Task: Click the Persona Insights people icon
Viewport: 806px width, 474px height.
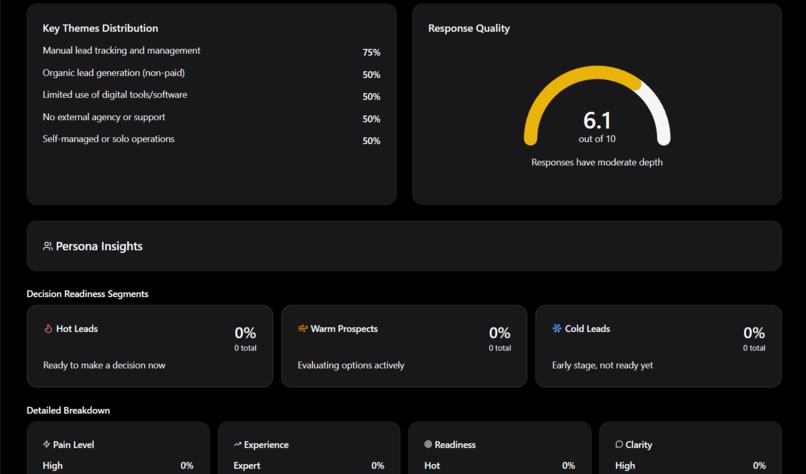Action: pos(48,246)
